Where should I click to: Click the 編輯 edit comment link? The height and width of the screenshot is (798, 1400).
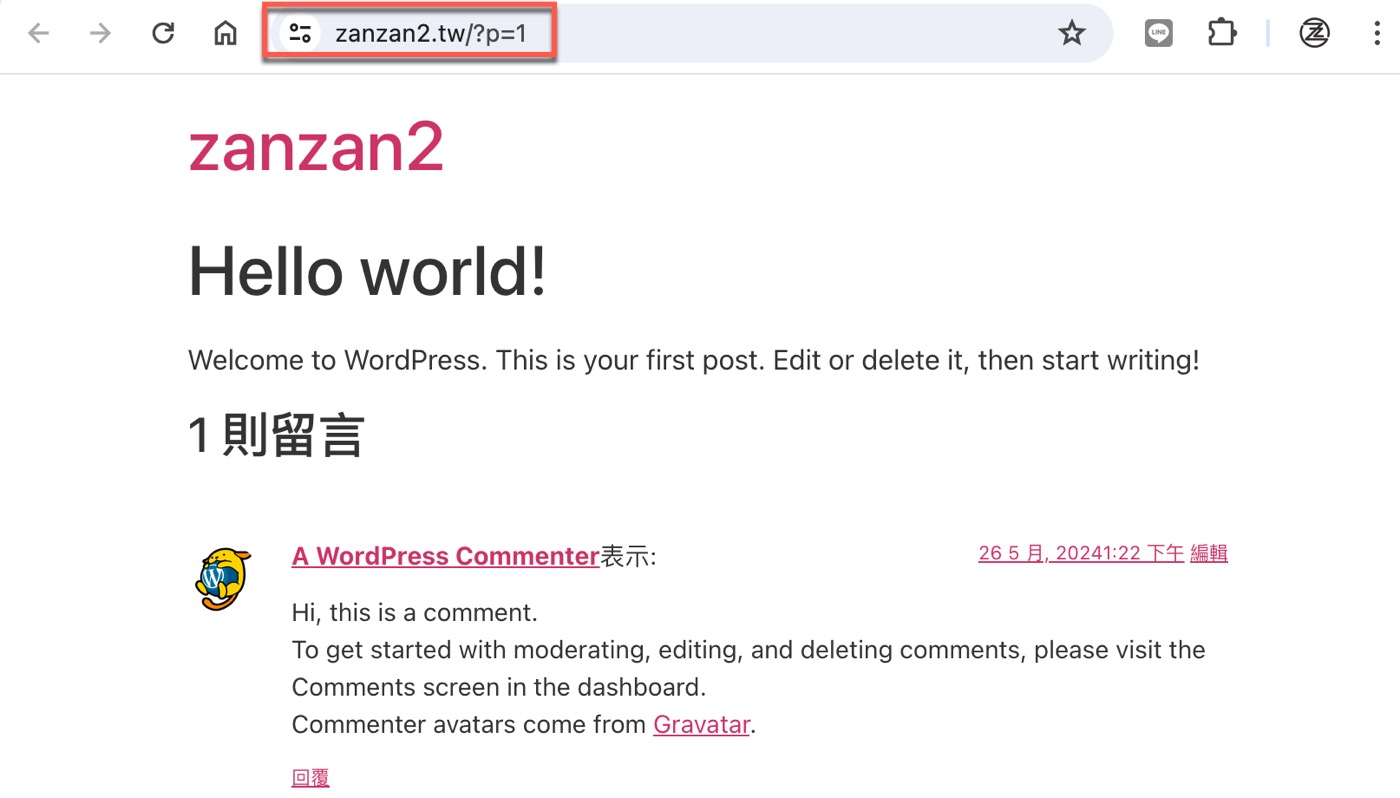tap(1209, 553)
